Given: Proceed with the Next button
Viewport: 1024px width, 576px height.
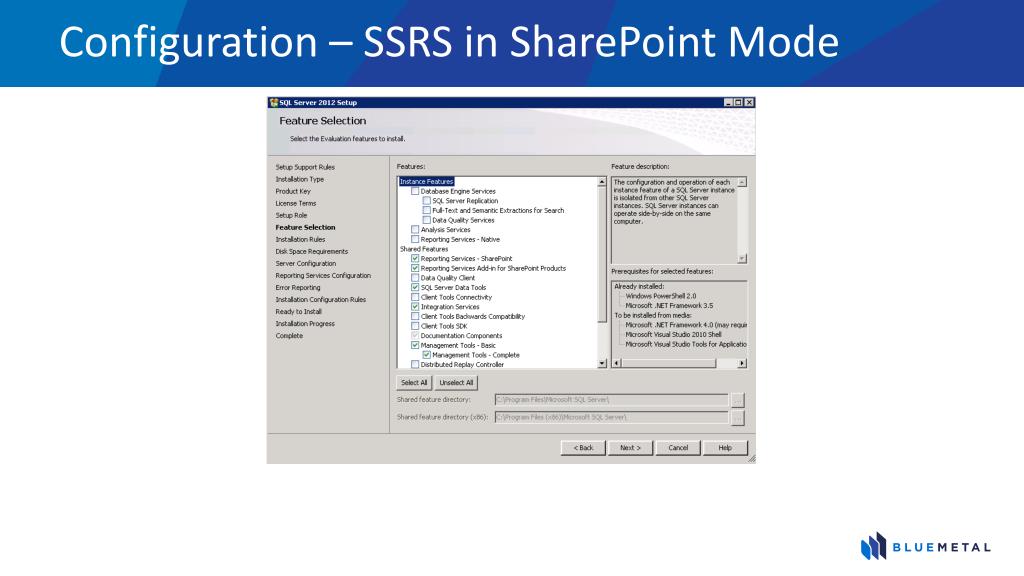Looking at the screenshot, I should pos(630,448).
